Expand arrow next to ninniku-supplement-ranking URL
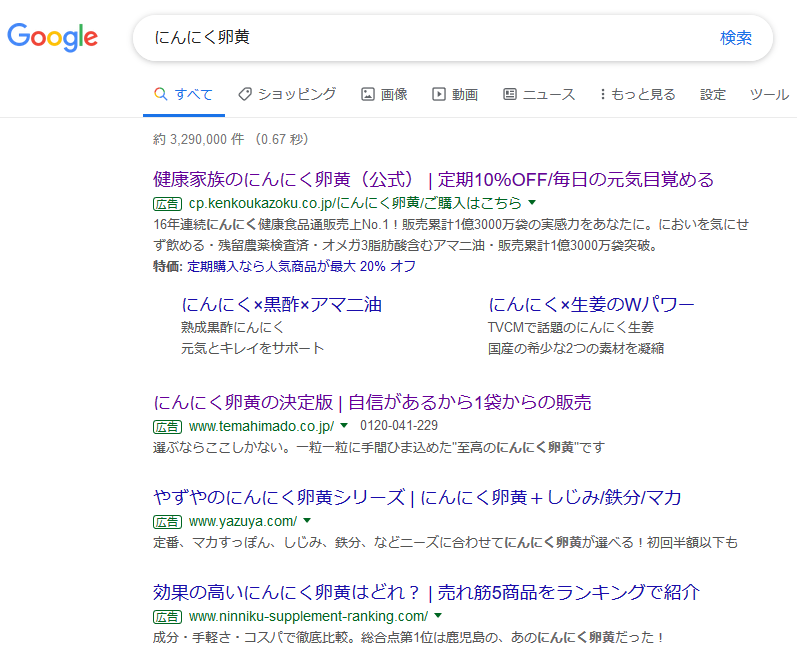 click(x=438, y=615)
